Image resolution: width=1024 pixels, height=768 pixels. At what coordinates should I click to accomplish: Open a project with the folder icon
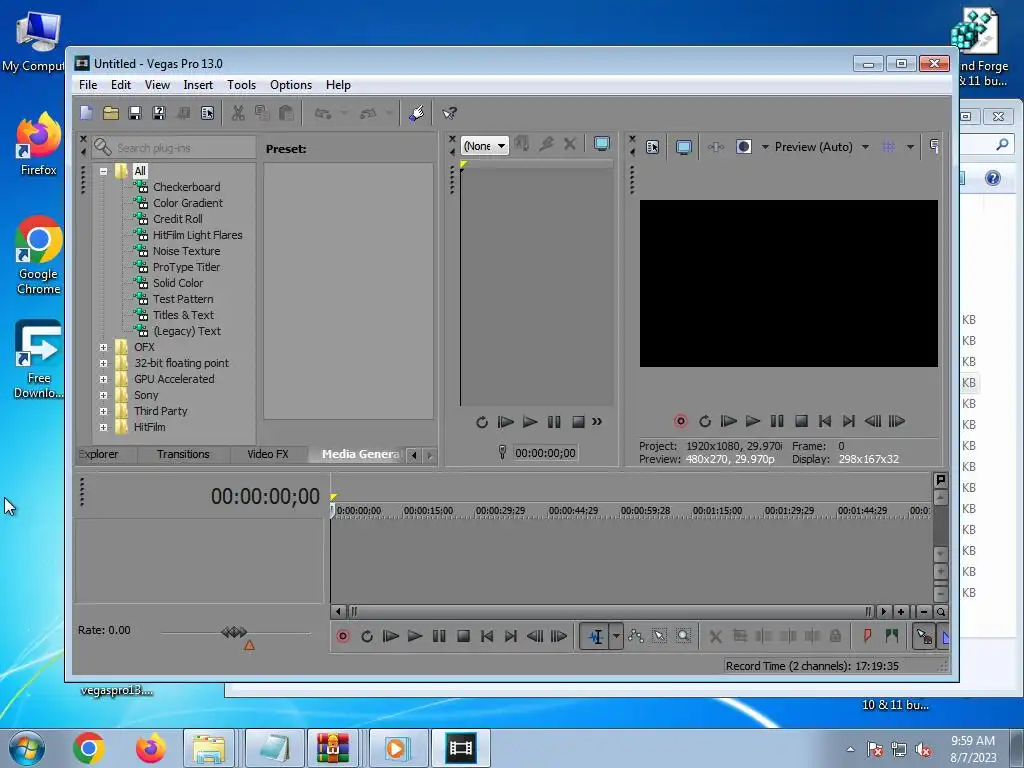(110, 113)
